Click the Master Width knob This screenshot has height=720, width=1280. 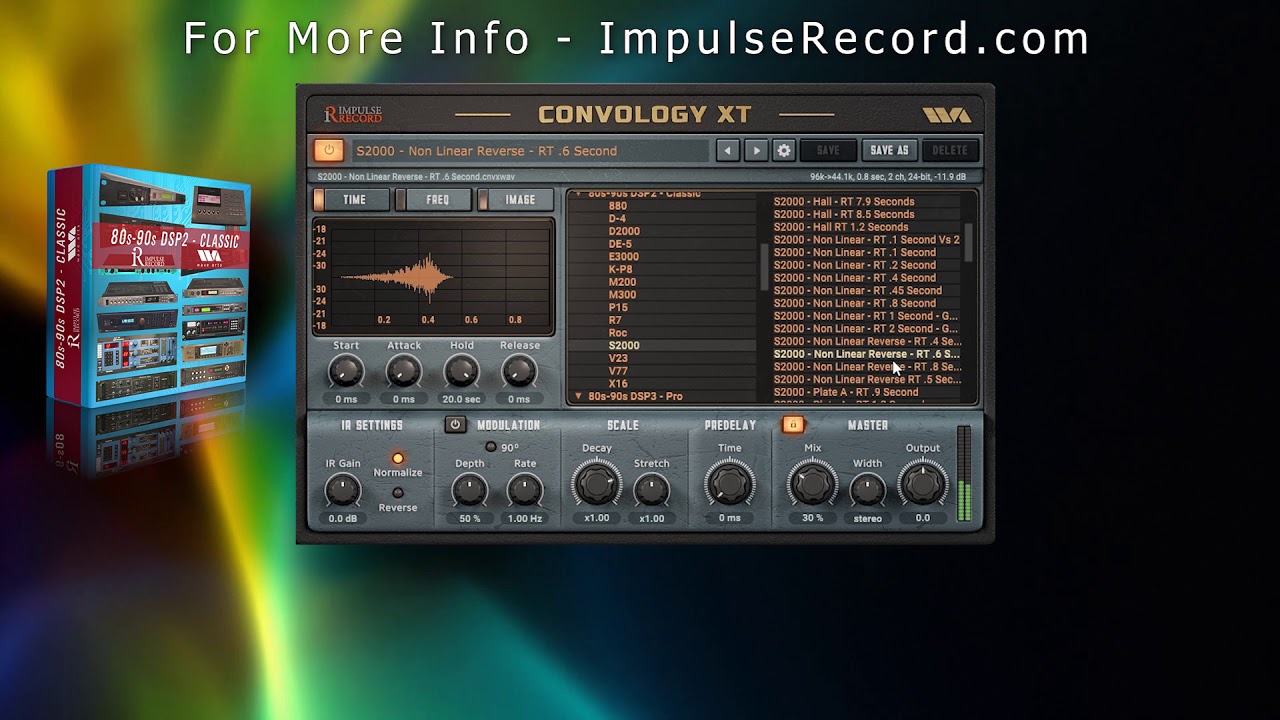tap(867, 490)
